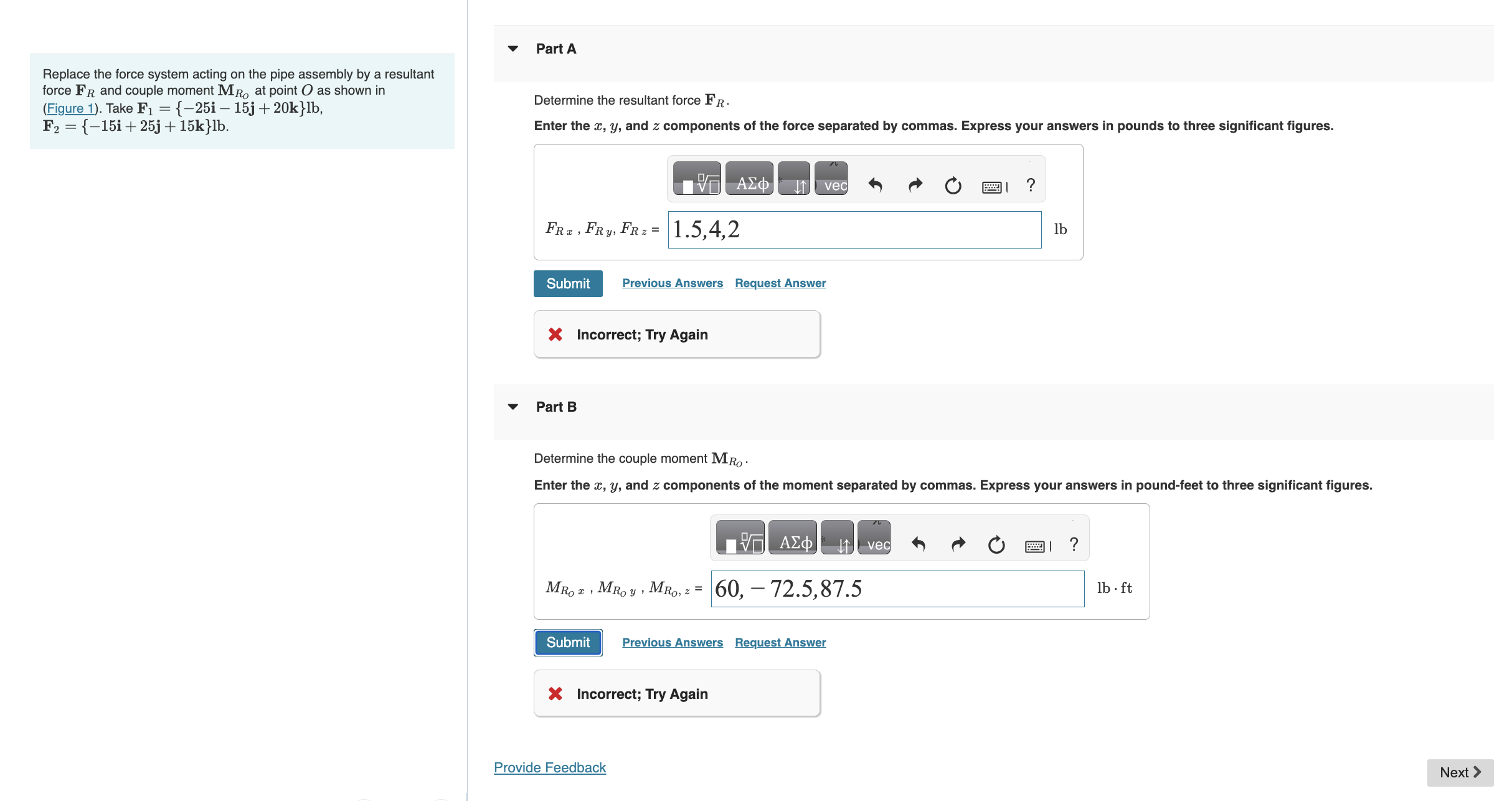The width and height of the screenshot is (1512, 801).
Task: Reset Part B answer field
Action: (996, 544)
